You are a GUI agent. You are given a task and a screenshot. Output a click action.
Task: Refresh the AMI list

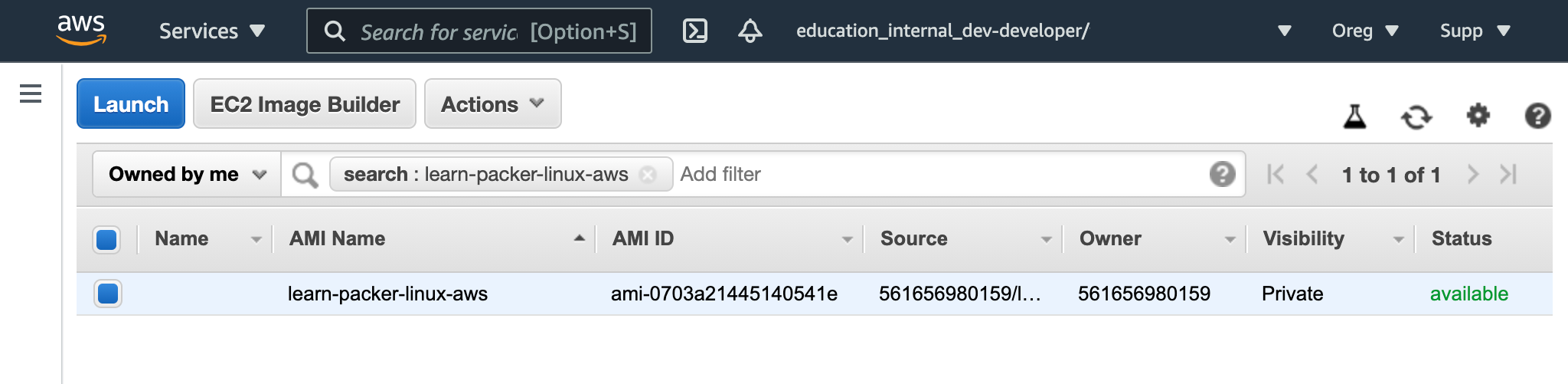(x=1416, y=117)
